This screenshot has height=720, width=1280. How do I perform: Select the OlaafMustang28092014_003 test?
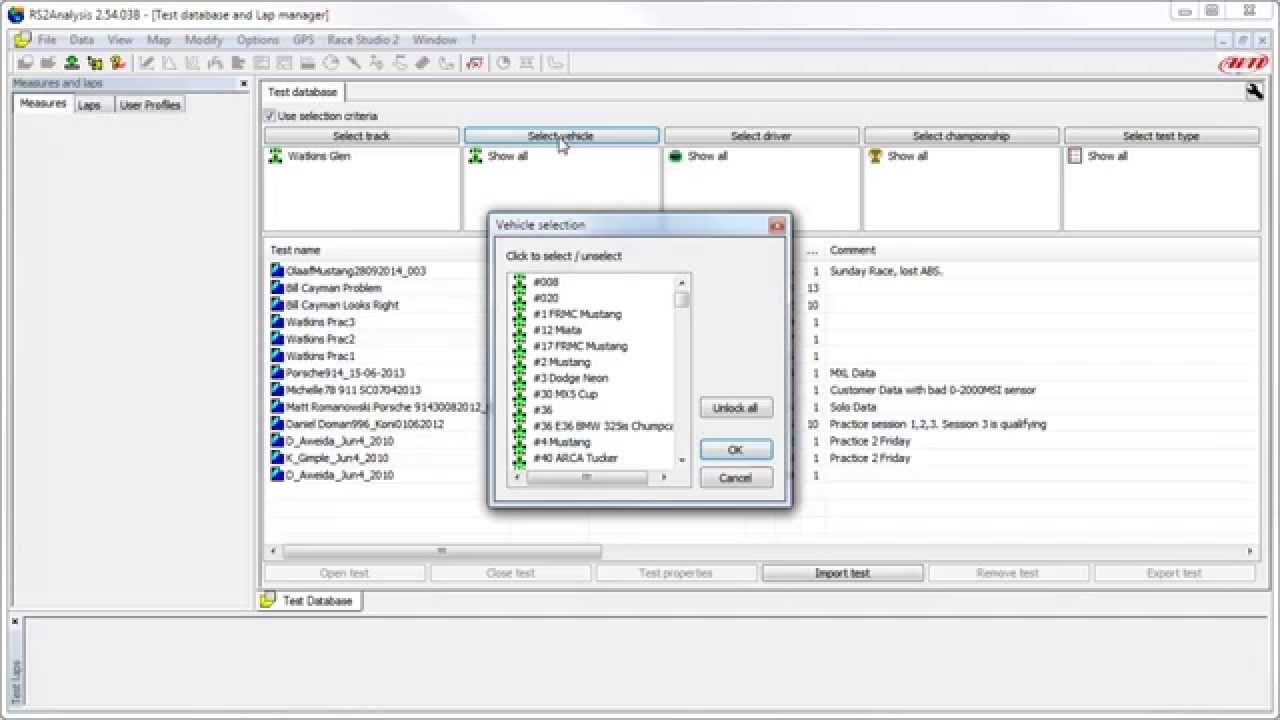[x=356, y=271]
